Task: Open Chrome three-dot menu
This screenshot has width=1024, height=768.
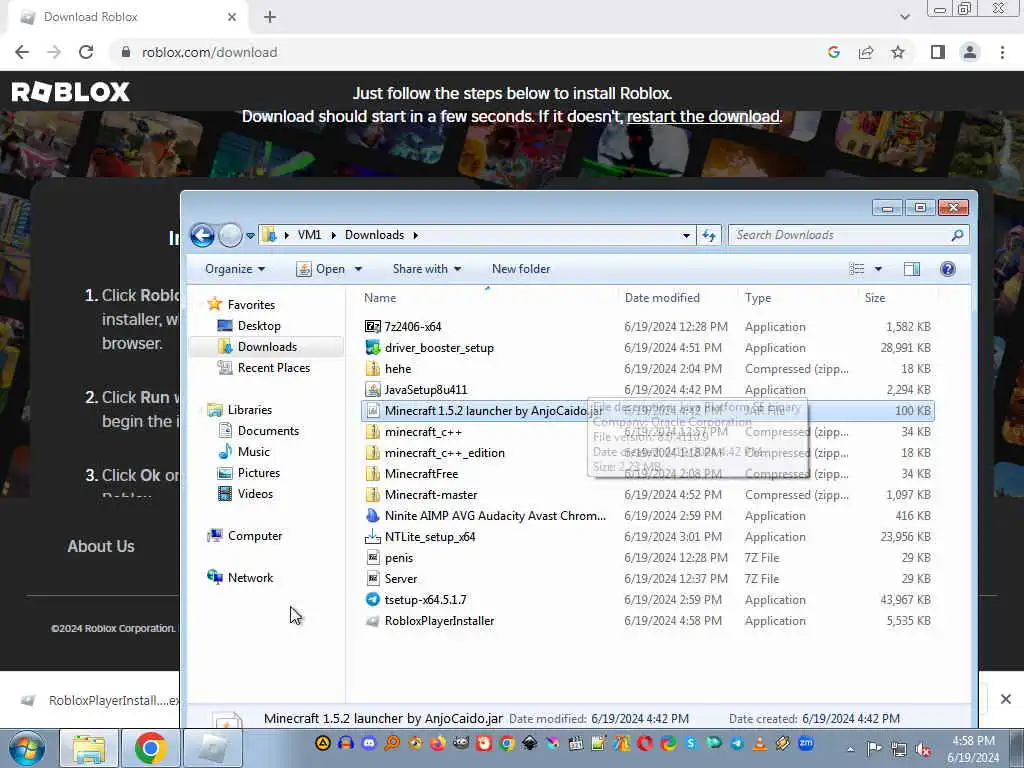Action: [x=1002, y=52]
